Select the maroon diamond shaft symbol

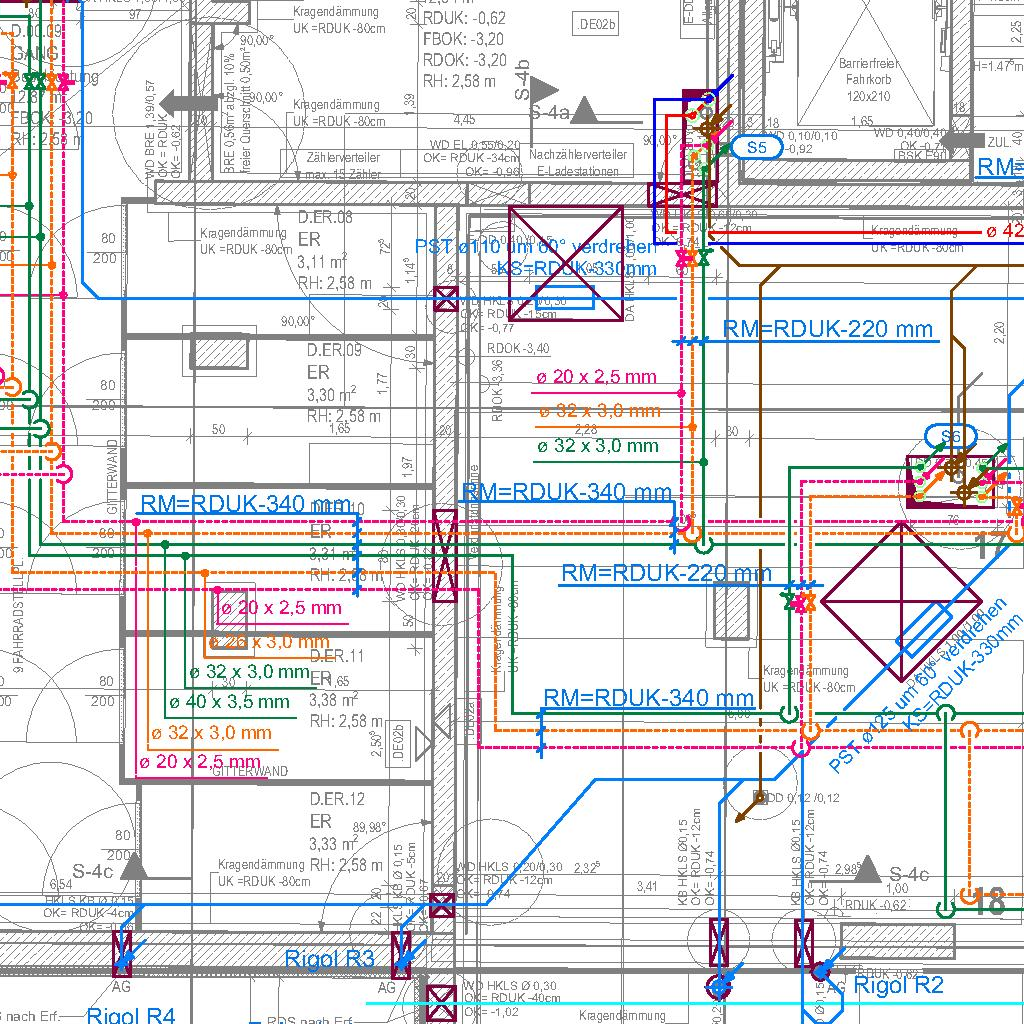pyautogui.click(x=901, y=602)
